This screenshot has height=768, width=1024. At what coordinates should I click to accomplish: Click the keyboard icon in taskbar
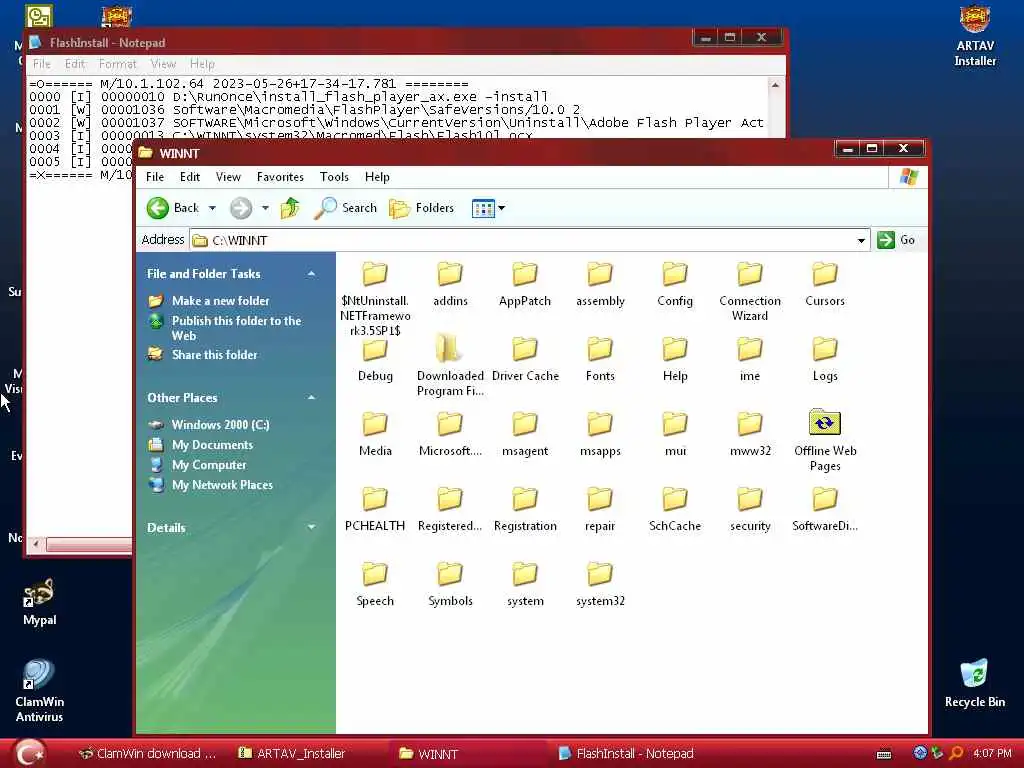(884, 754)
